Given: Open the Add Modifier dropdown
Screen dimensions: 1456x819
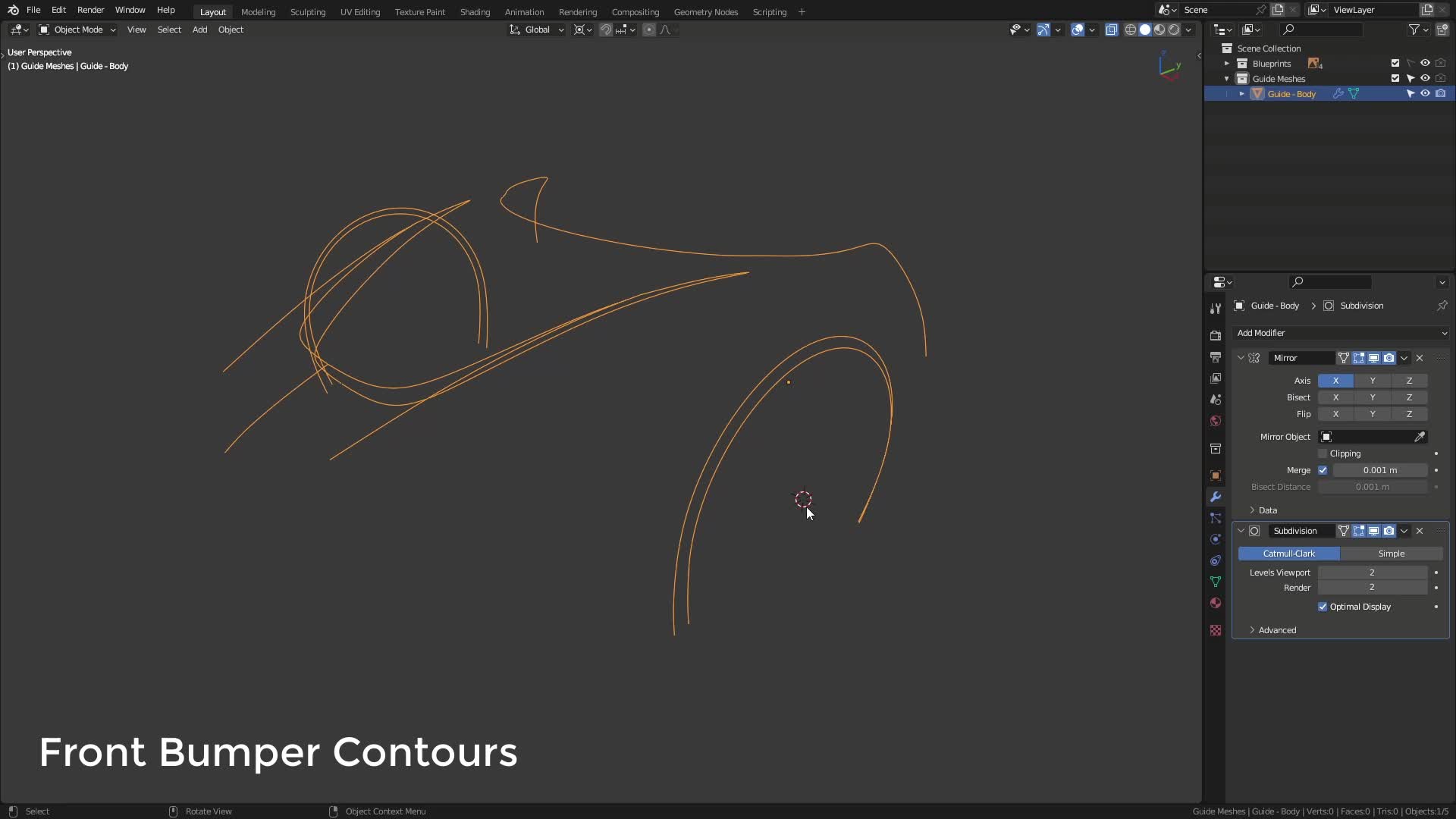Looking at the screenshot, I should coord(1341,333).
